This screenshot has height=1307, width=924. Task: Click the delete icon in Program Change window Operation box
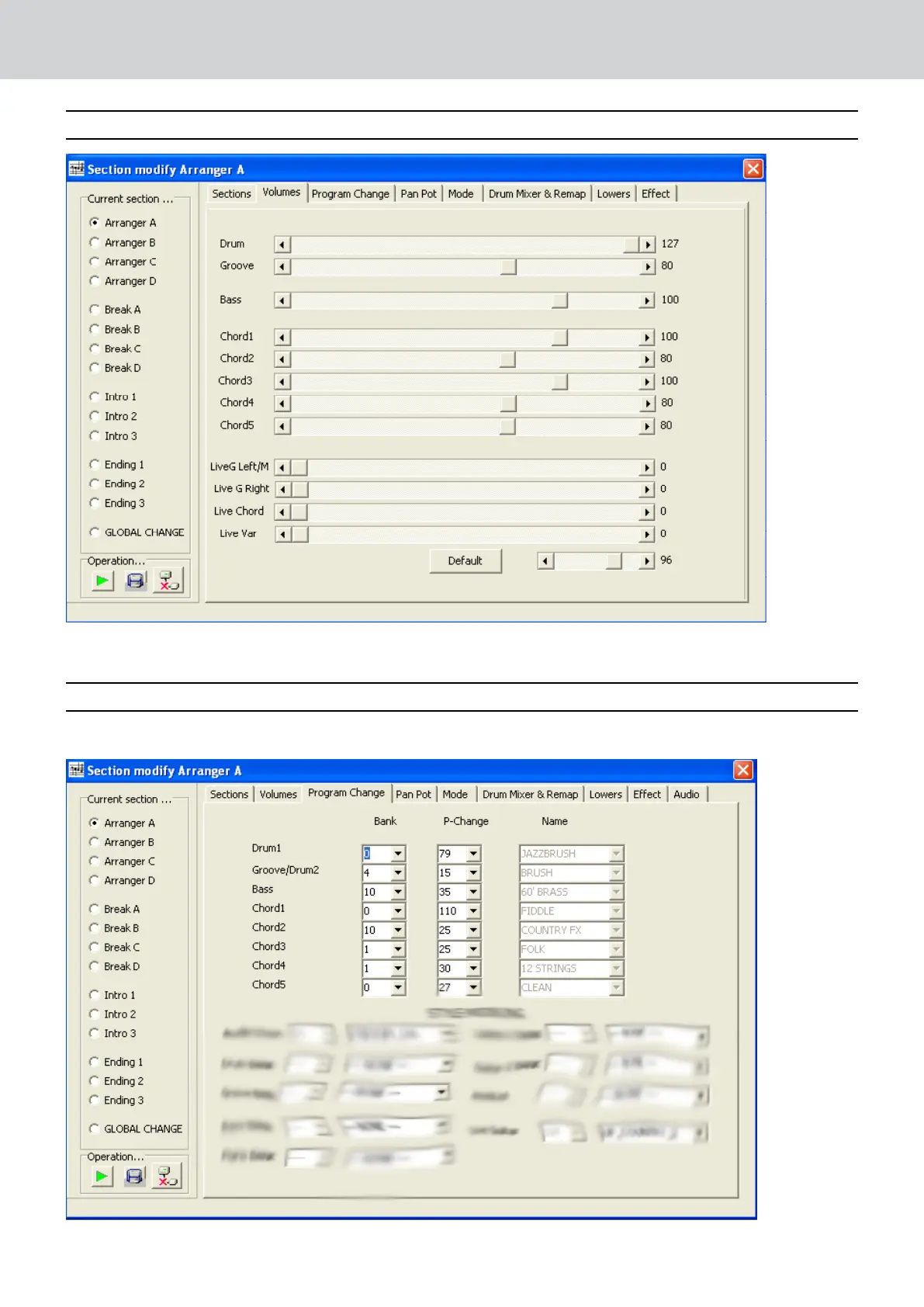[x=167, y=1176]
